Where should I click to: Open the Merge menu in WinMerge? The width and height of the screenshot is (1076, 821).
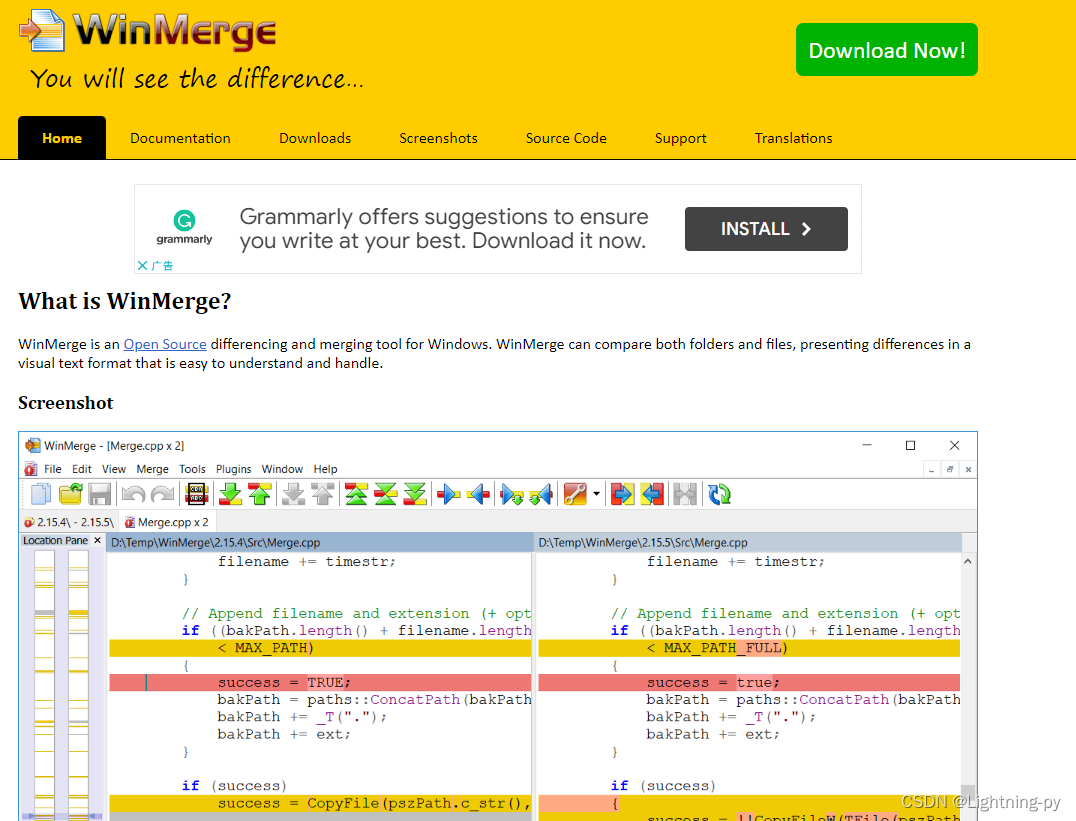pos(152,469)
